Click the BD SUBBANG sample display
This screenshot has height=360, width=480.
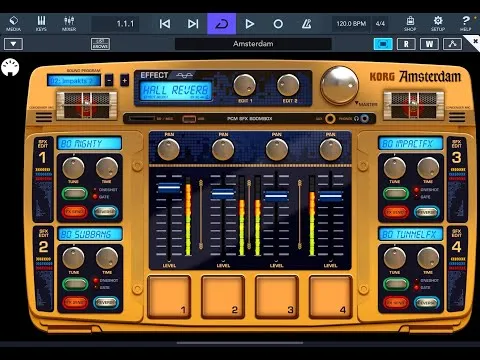click(x=90, y=234)
